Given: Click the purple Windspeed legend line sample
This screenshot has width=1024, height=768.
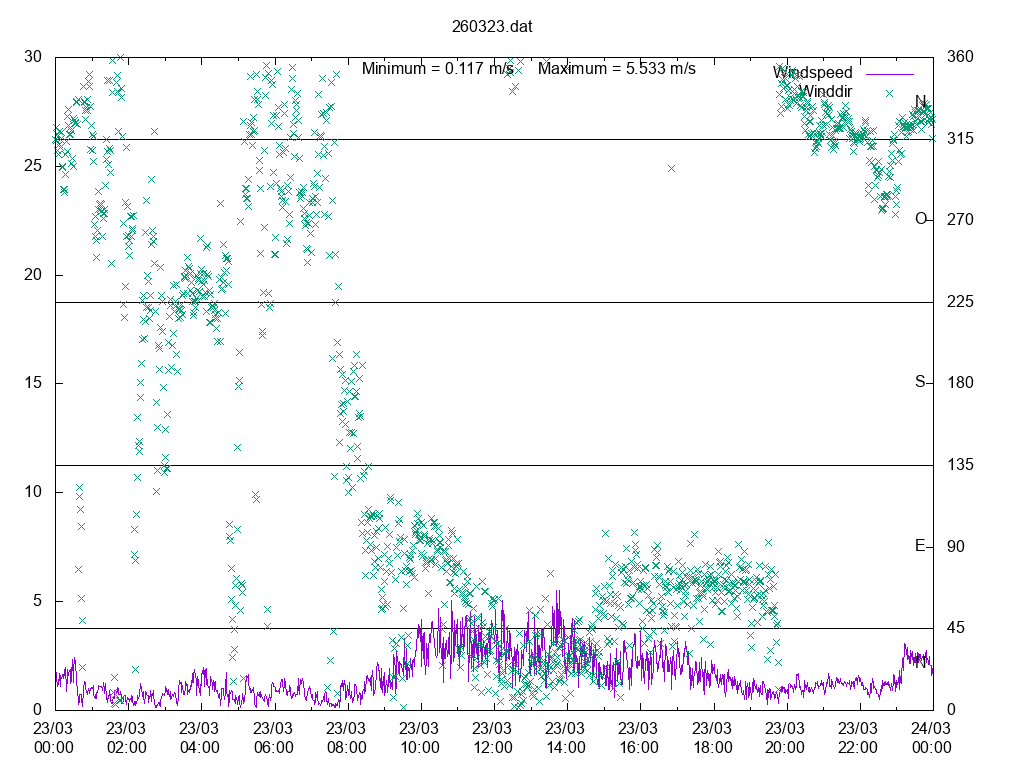Looking at the screenshot, I should pyautogui.click(x=888, y=73).
